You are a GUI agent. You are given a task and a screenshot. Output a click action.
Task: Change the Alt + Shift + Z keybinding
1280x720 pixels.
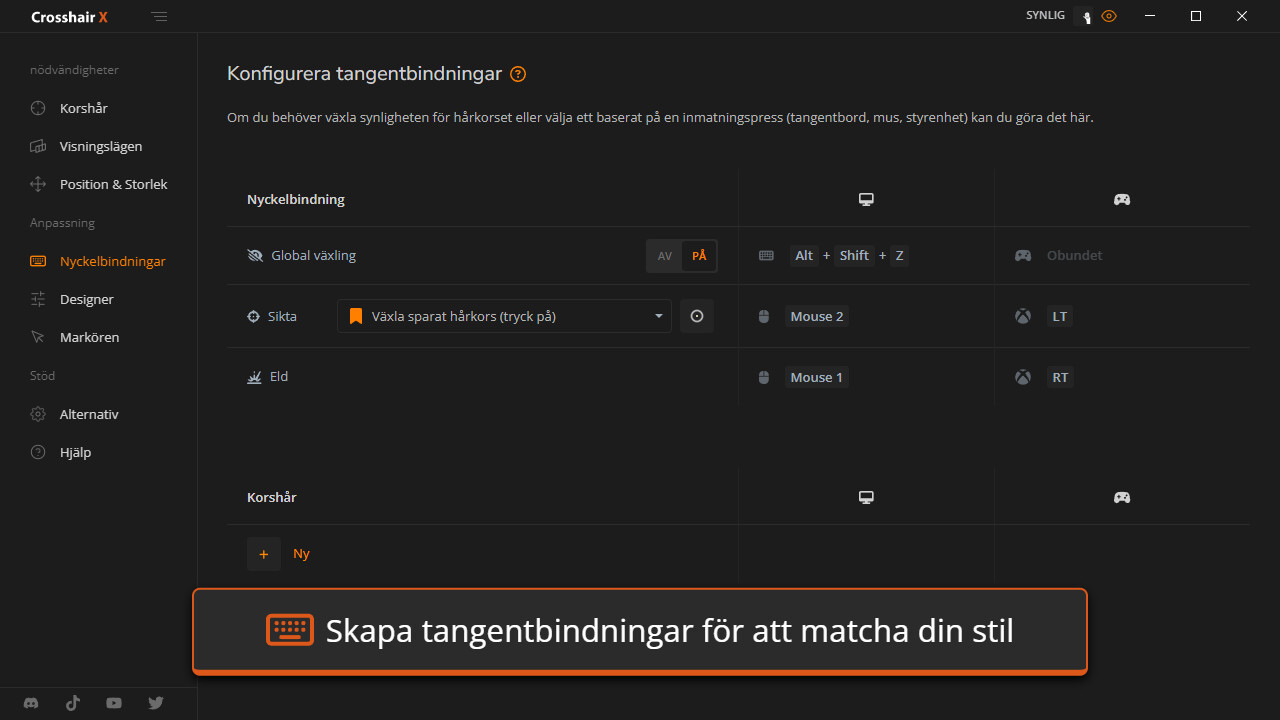[x=848, y=256]
